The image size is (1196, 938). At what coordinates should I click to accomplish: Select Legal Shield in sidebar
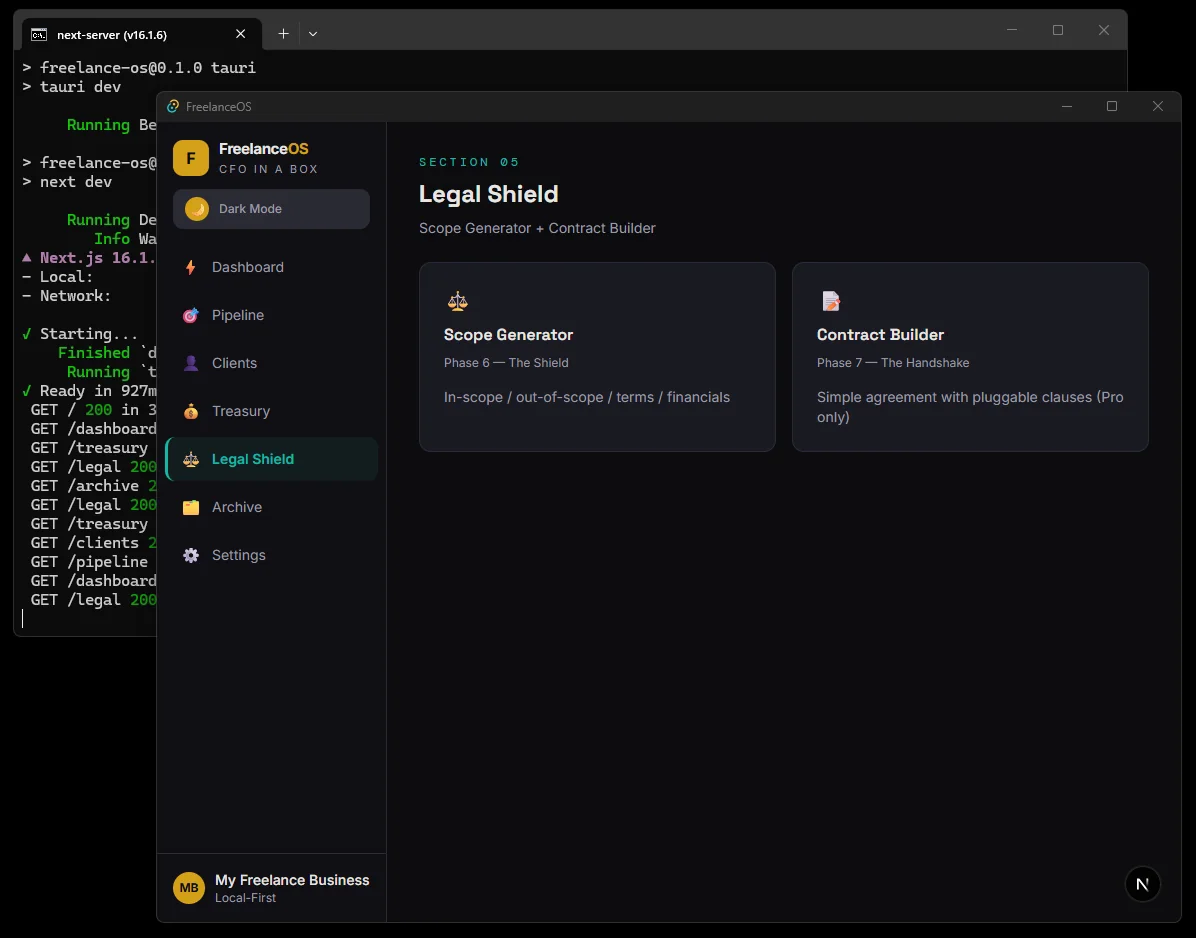point(272,459)
